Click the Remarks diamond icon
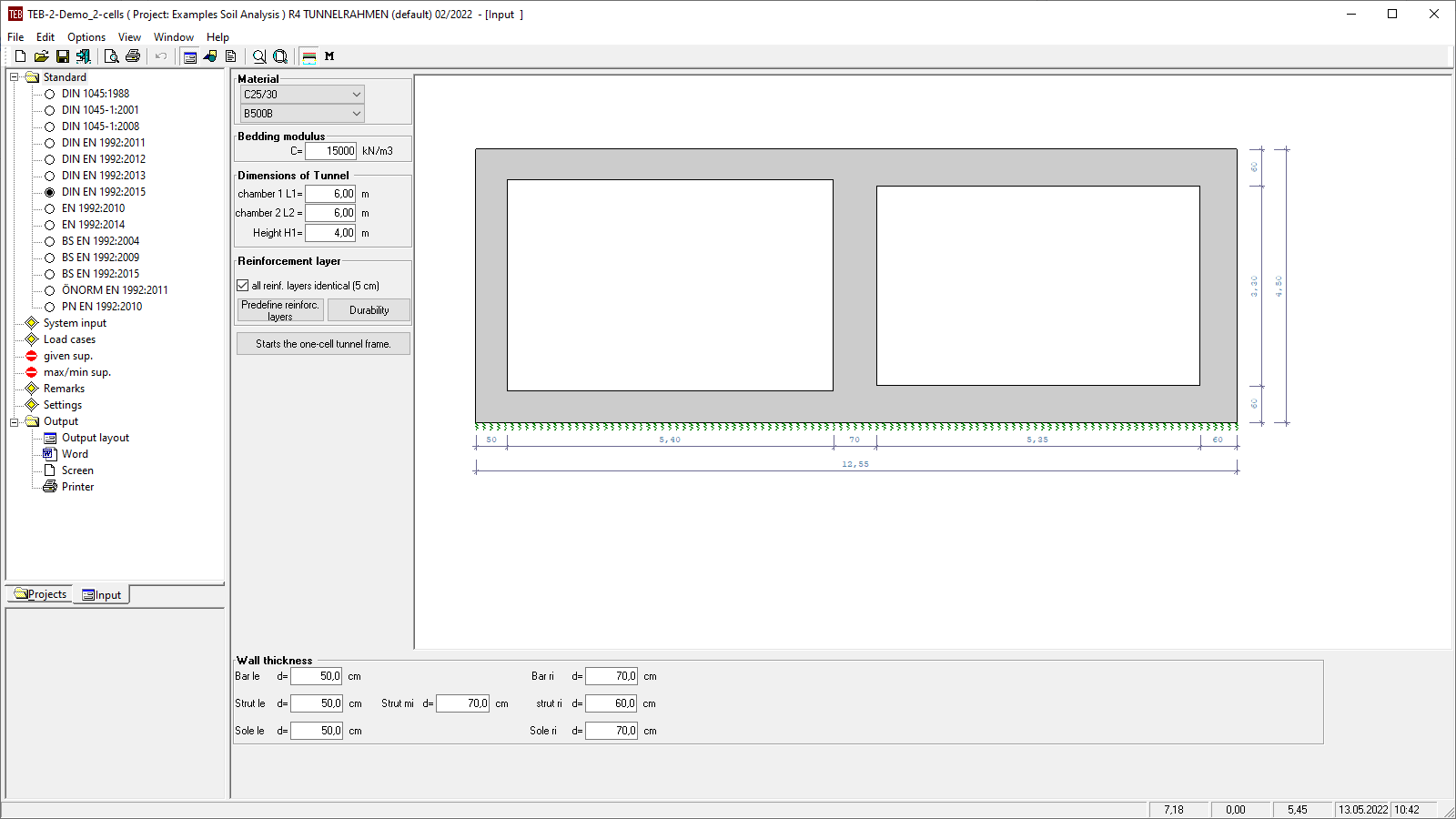Viewport: 1456px width, 819px height. [32, 389]
